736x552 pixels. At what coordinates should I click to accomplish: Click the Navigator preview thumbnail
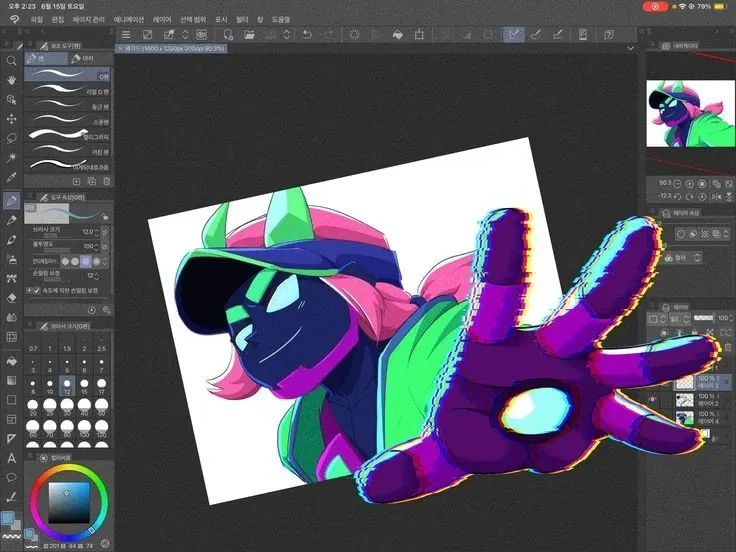[690, 113]
